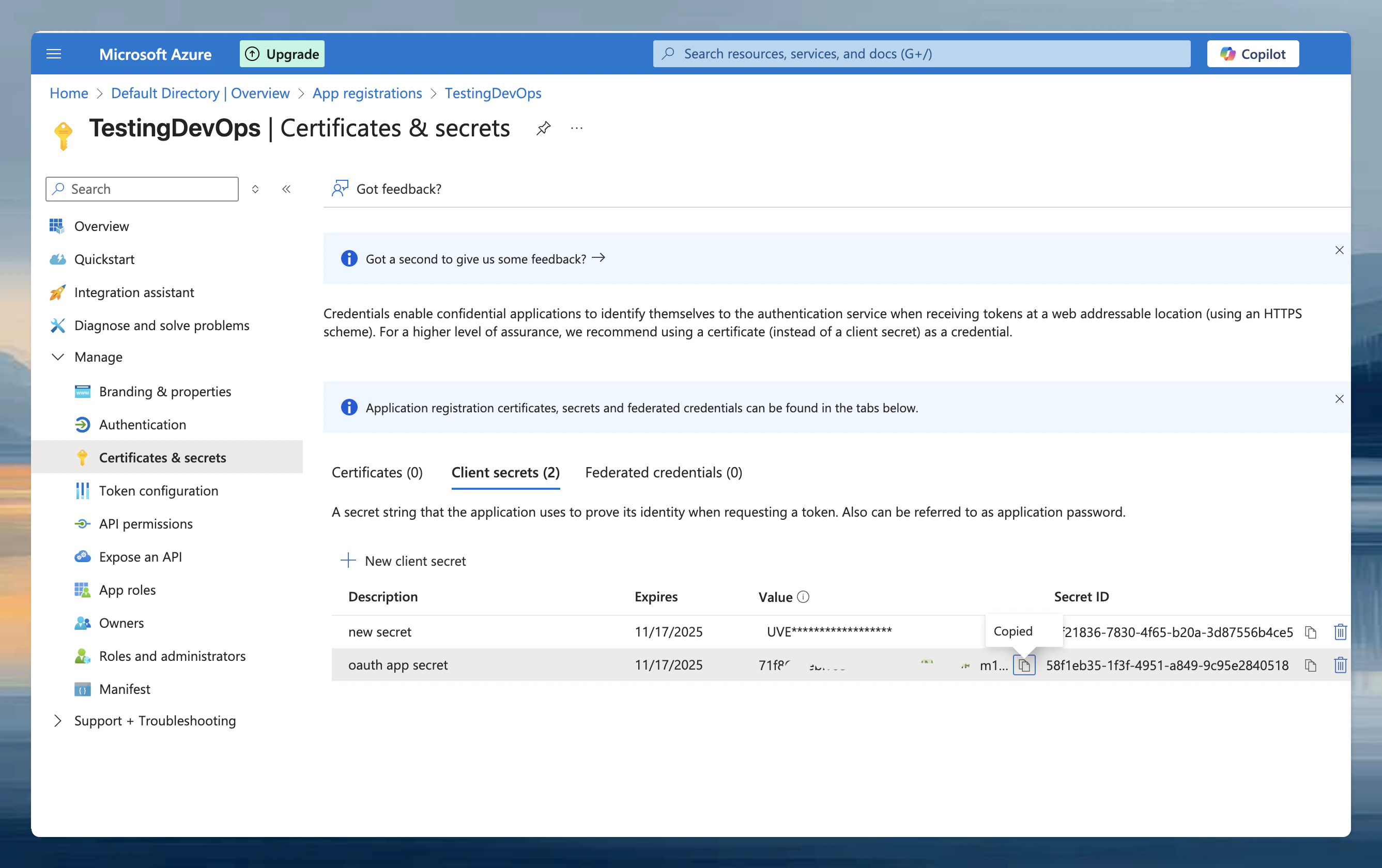
Task: Open Token configuration settings
Action: pos(158,490)
